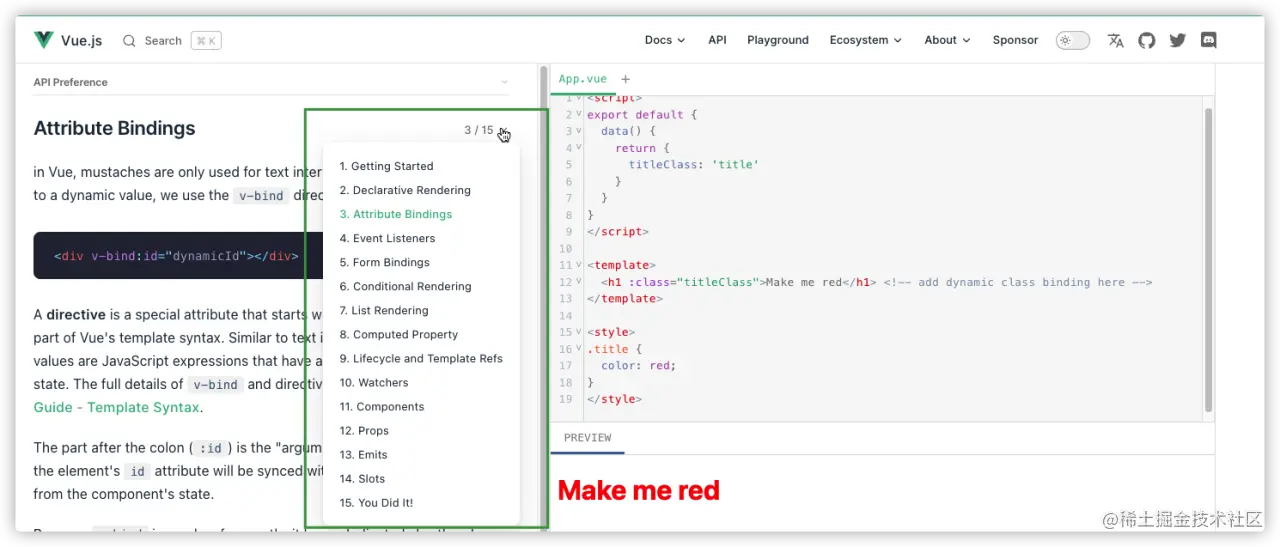The width and height of the screenshot is (1280, 547).
Task: Select 8. Computed Property
Action: click(x=398, y=334)
